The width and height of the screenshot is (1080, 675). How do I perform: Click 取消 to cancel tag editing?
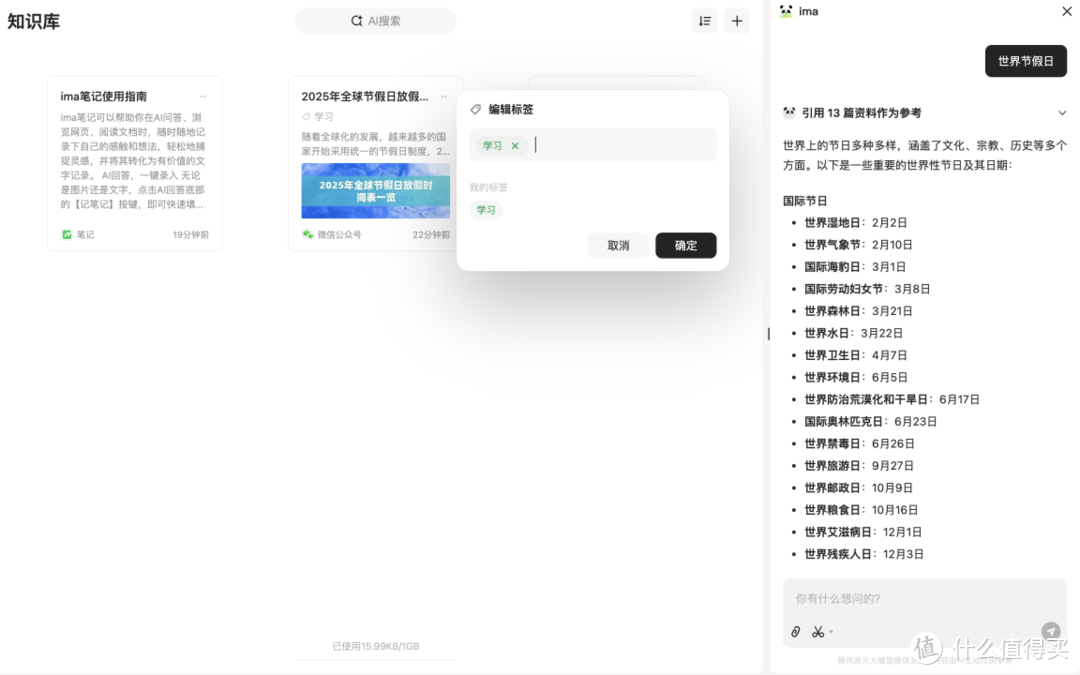pos(618,245)
